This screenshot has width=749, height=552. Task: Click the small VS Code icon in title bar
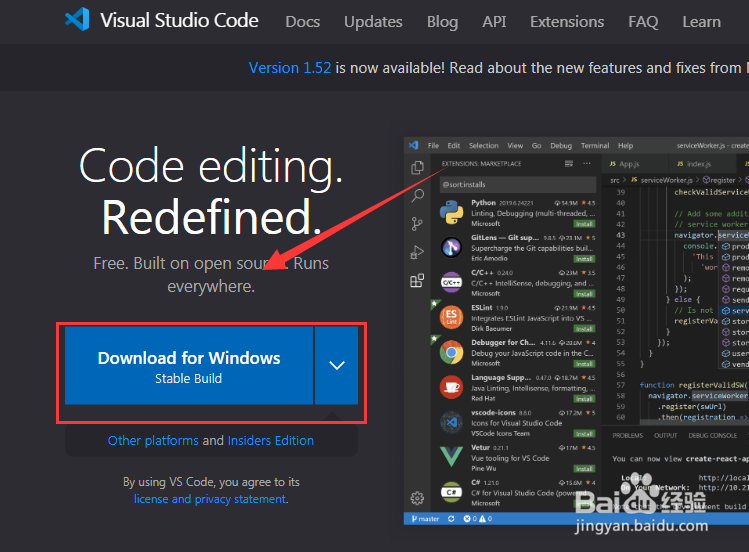(414, 145)
